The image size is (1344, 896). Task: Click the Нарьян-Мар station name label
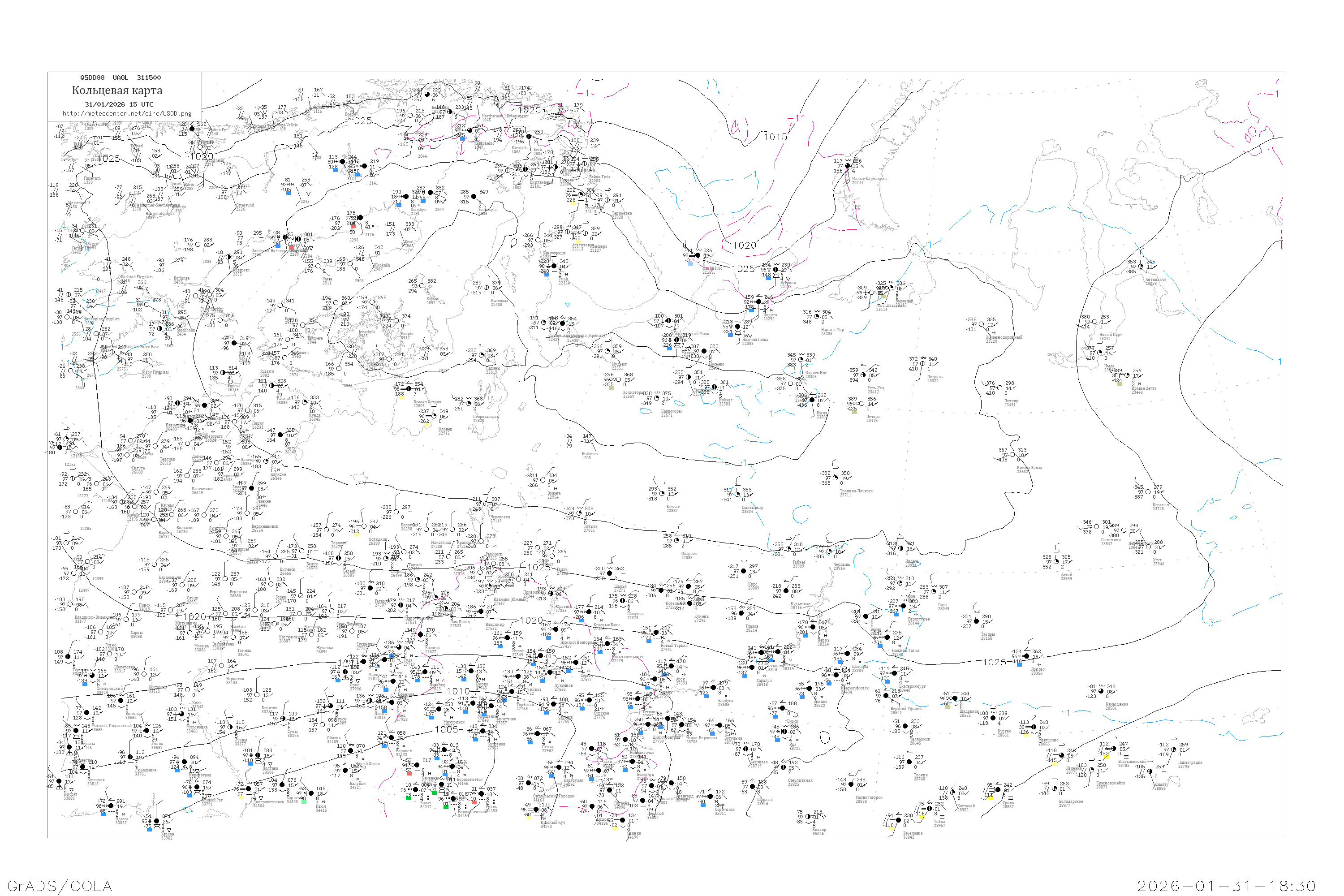[x=832, y=330]
